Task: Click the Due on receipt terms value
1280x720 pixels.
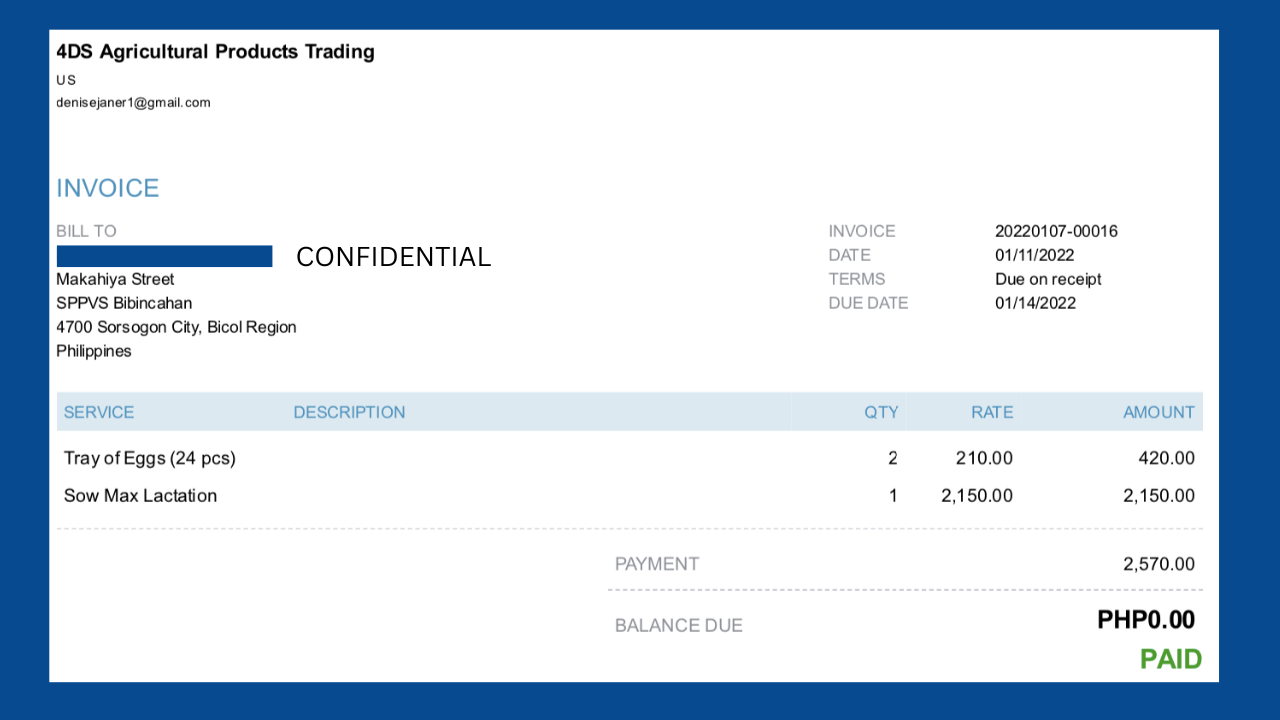Action: pos(1048,279)
